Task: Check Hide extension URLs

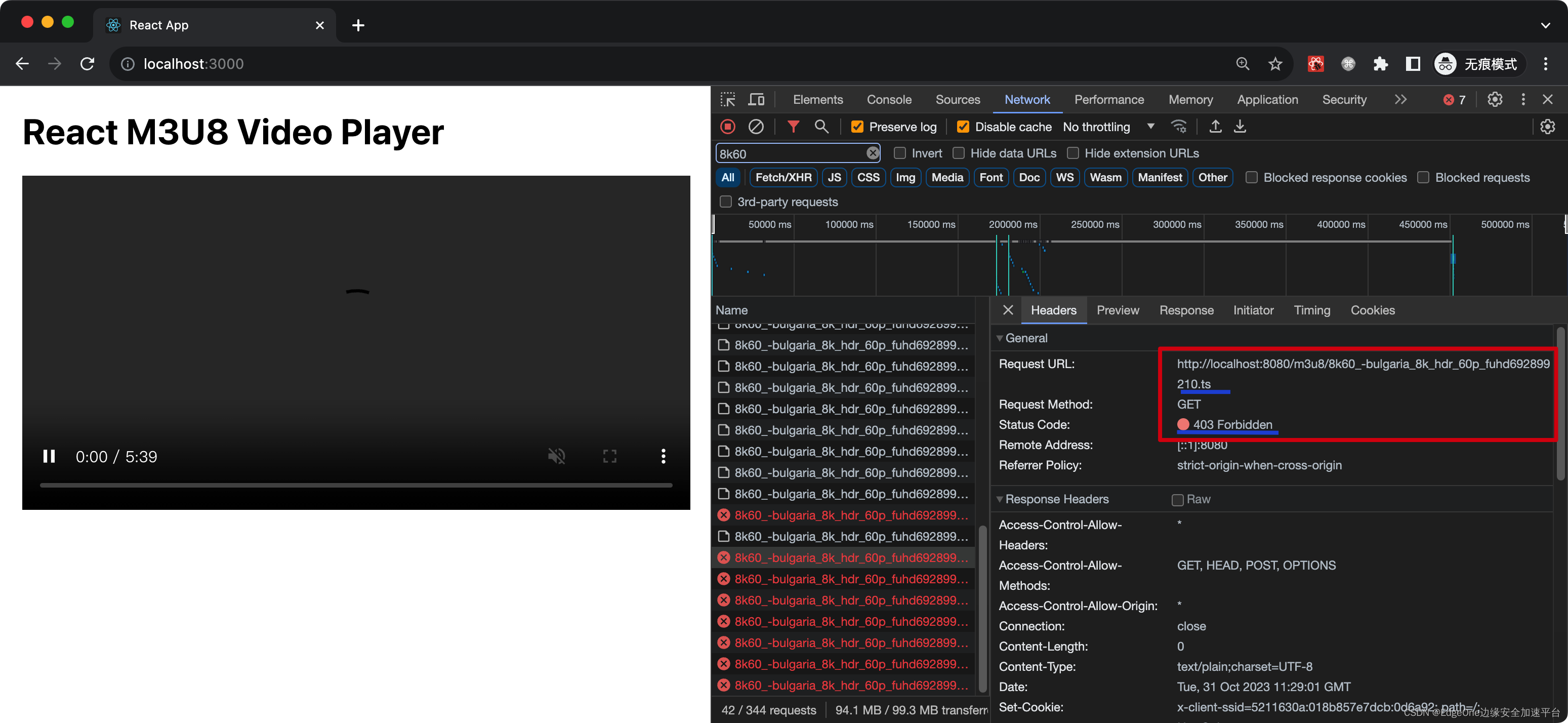Action: (x=1073, y=153)
